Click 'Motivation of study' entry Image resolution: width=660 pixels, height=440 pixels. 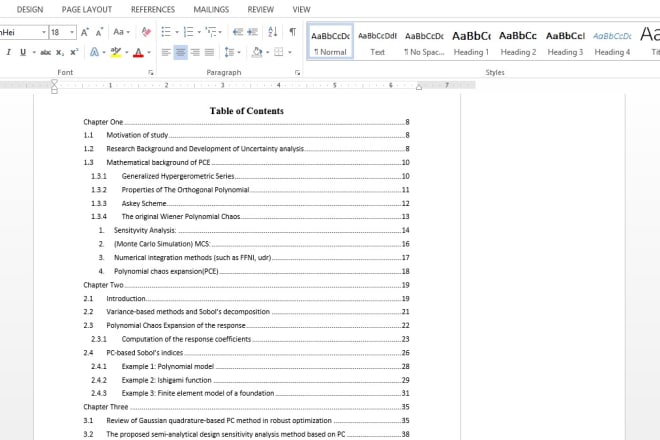246,135
